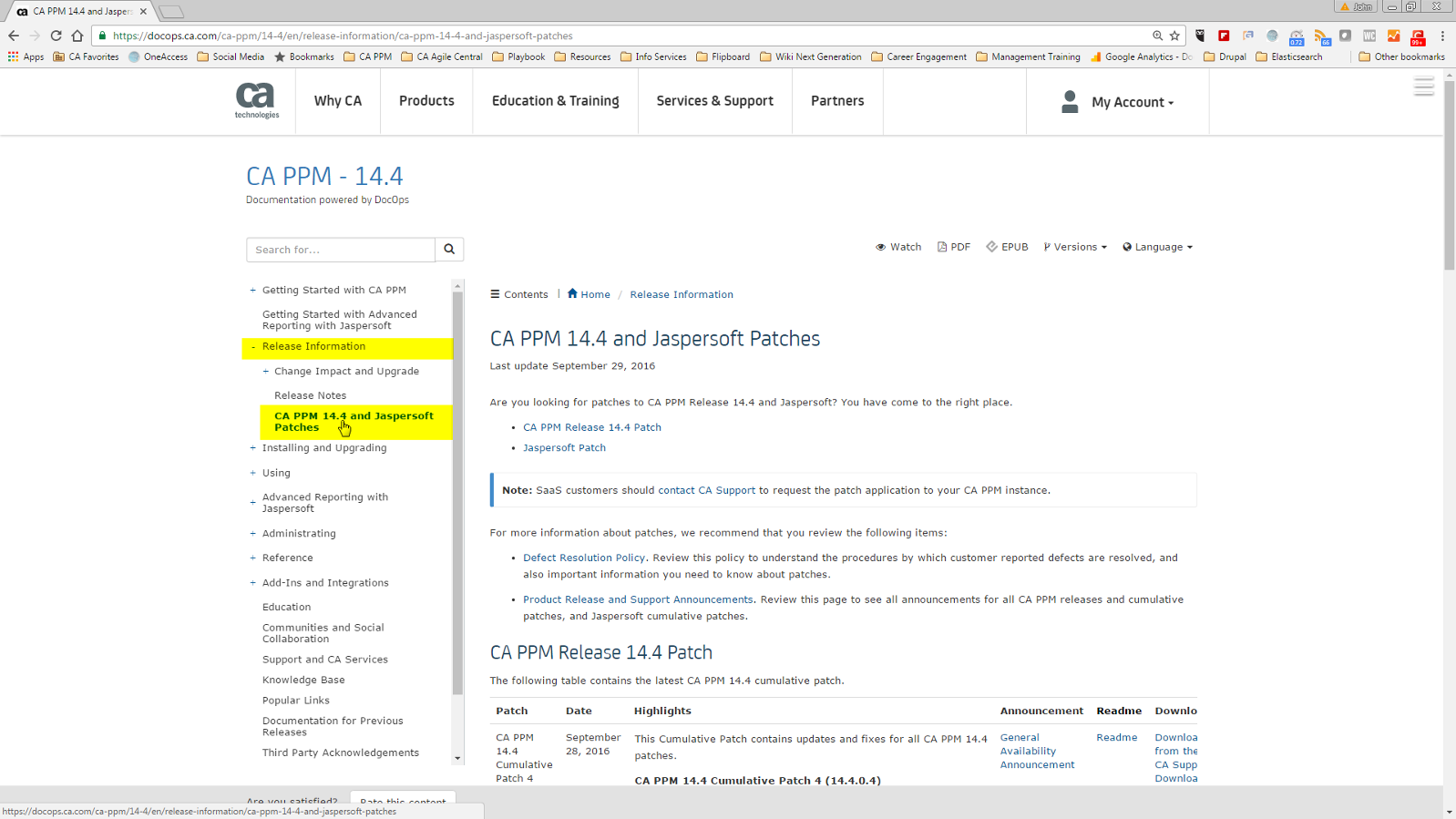Toggle the Contents list icon
This screenshot has width=1456, height=819.
tap(495, 294)
